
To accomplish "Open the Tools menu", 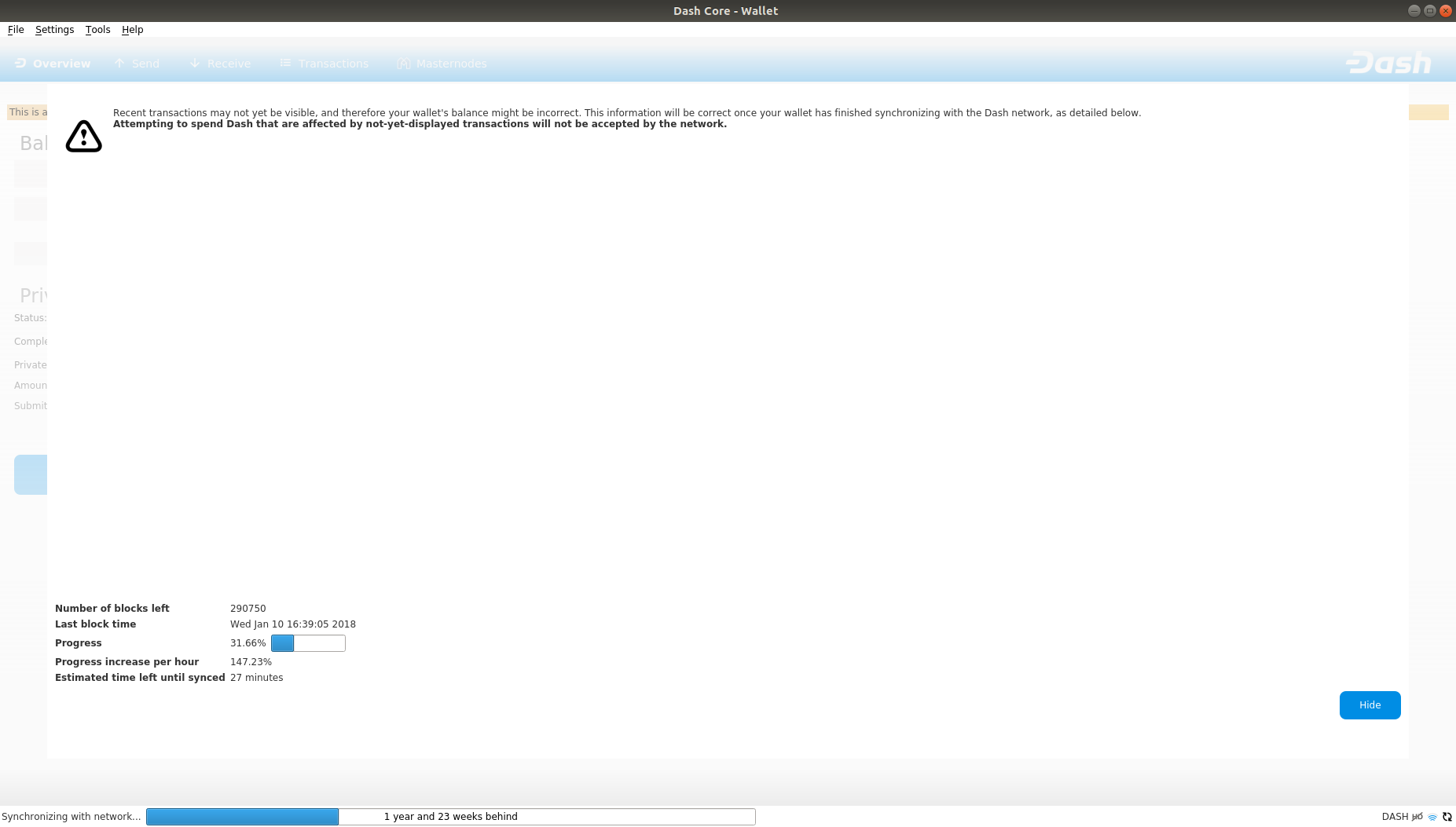I will [x=97, y=30].
